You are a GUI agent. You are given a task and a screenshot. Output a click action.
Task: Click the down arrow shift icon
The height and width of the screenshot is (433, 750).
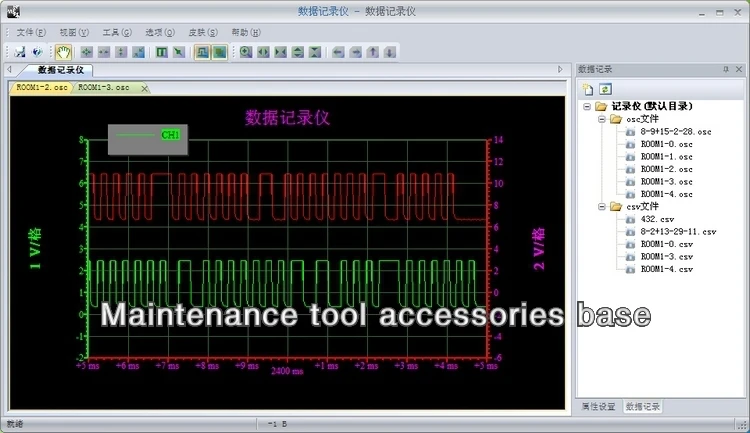click(390, 52)
